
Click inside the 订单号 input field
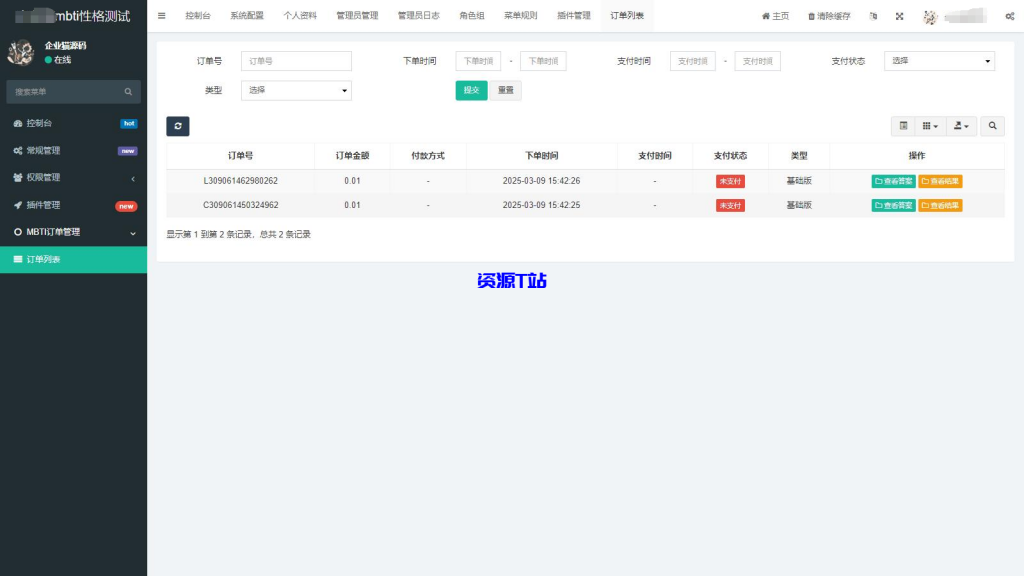296,60
